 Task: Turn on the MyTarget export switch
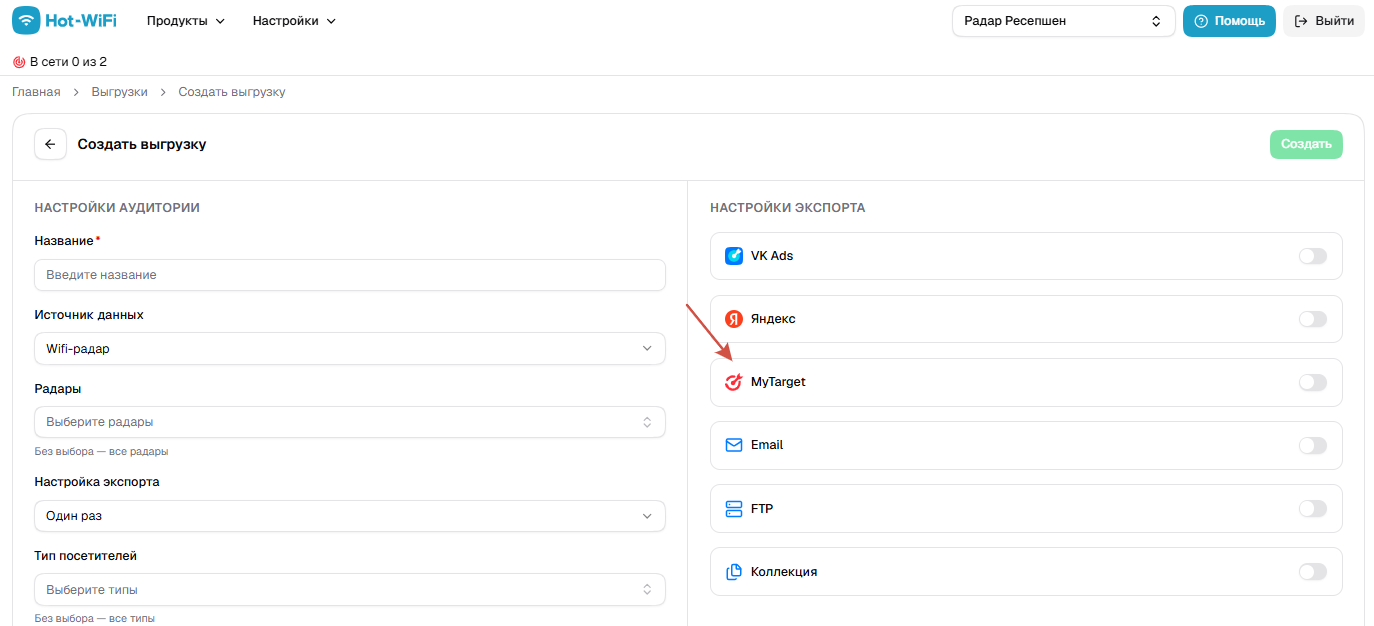coord(1313,382)
